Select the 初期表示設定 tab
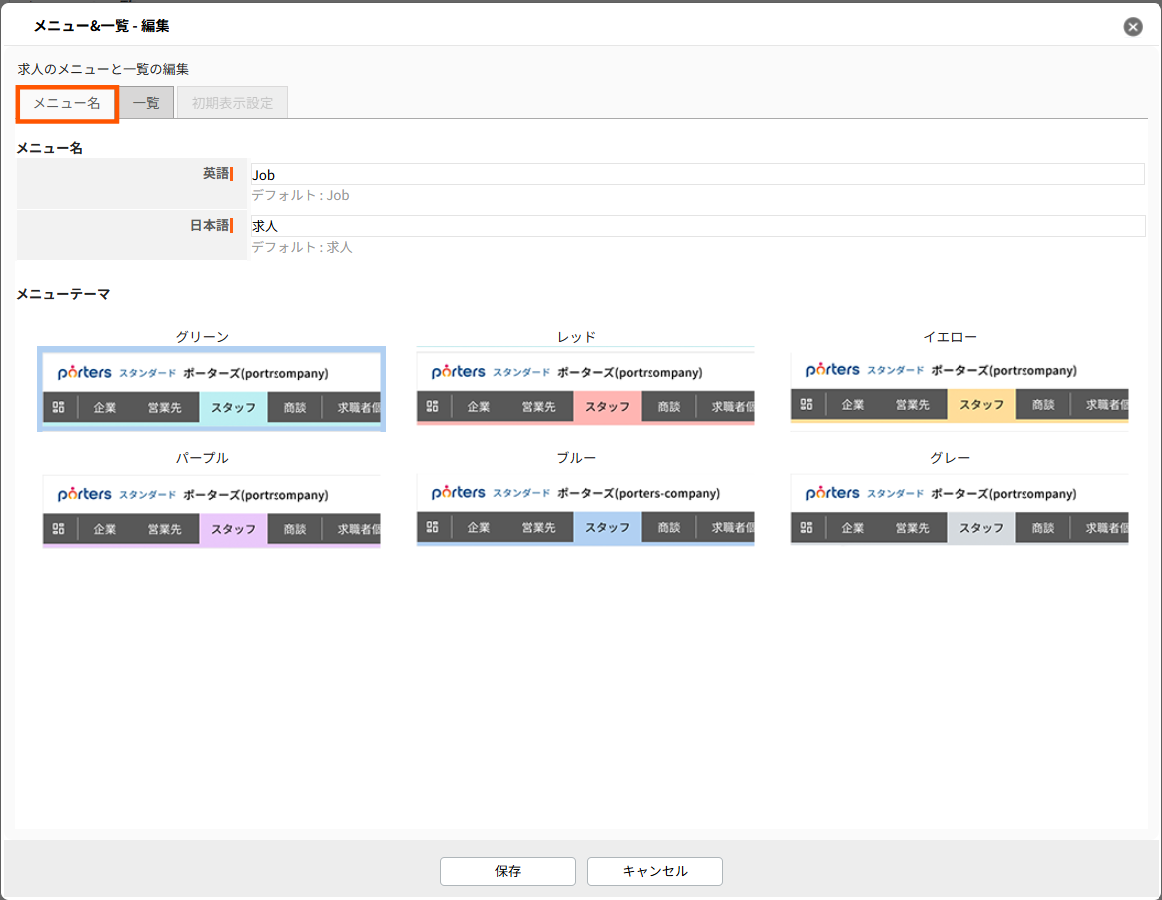 (232, 103)
